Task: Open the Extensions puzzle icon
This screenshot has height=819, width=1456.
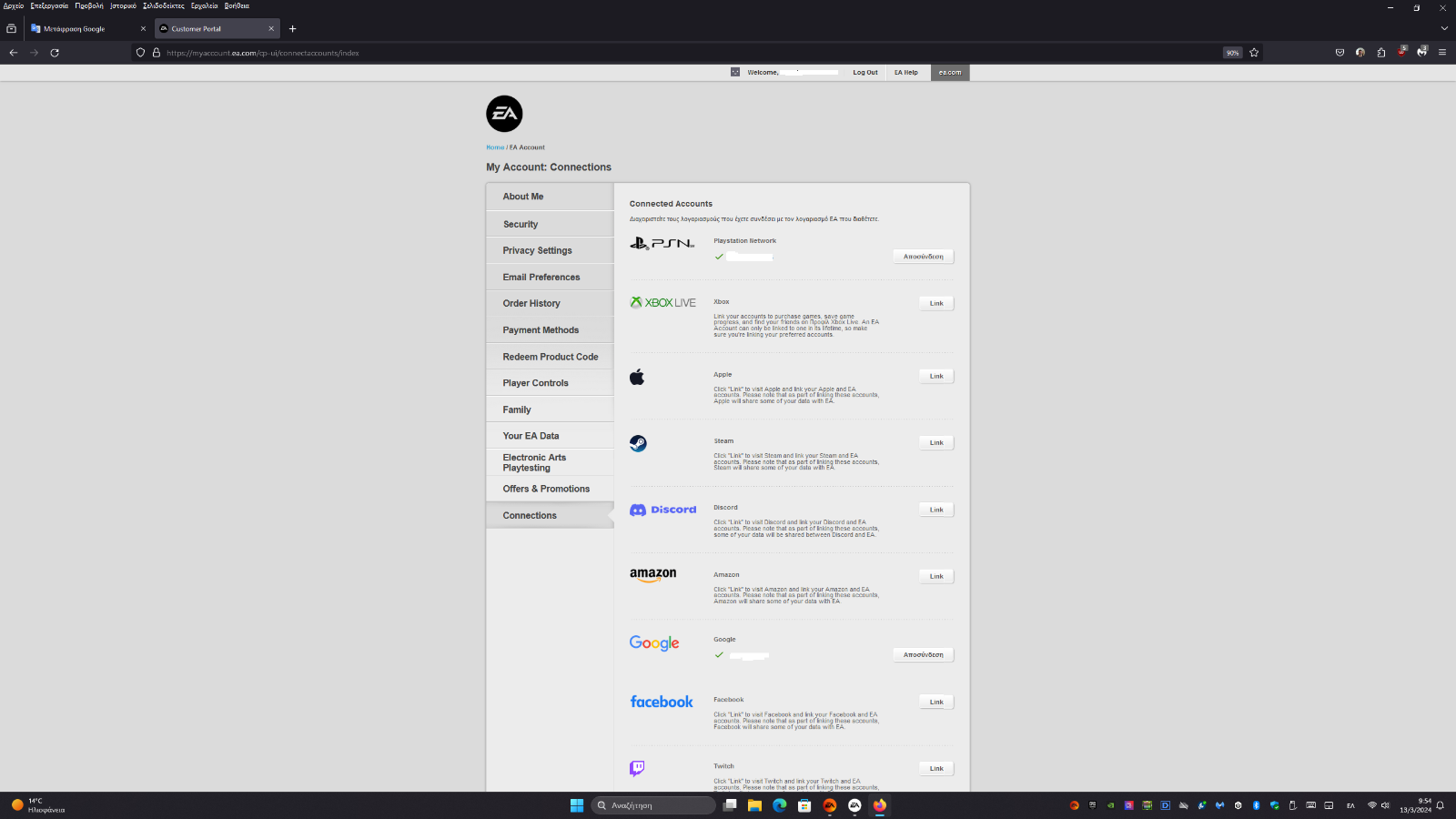Action: (x=1381, y=53)
